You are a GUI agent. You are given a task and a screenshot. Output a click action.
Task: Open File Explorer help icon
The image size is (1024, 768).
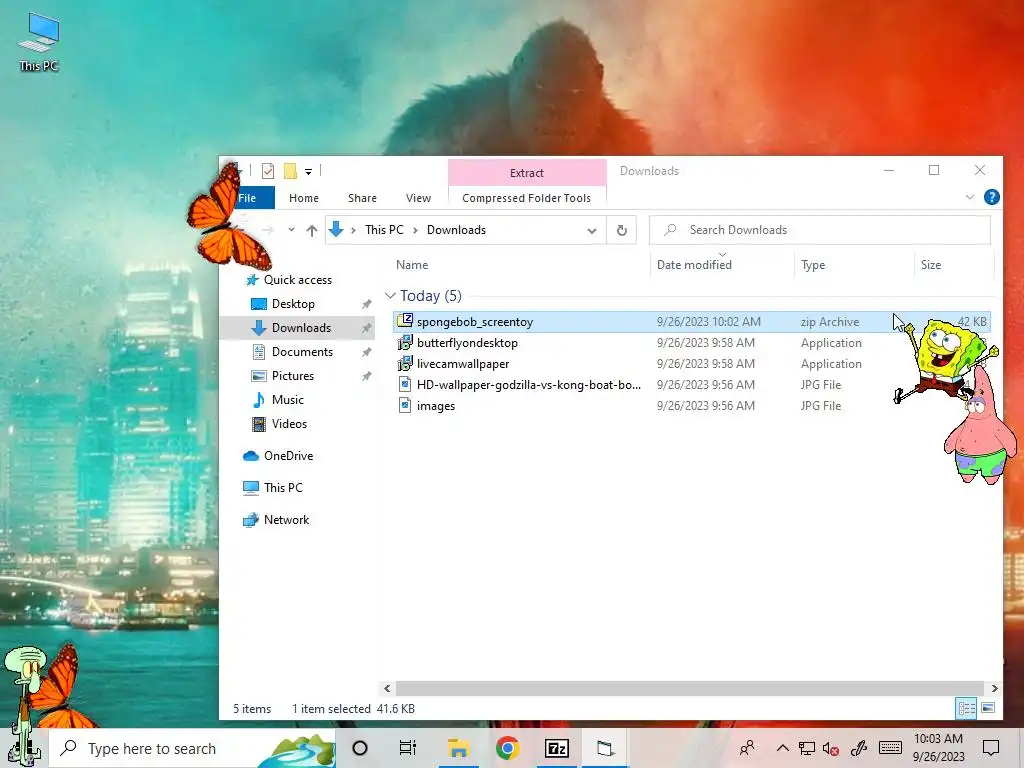tap(991, 197)
